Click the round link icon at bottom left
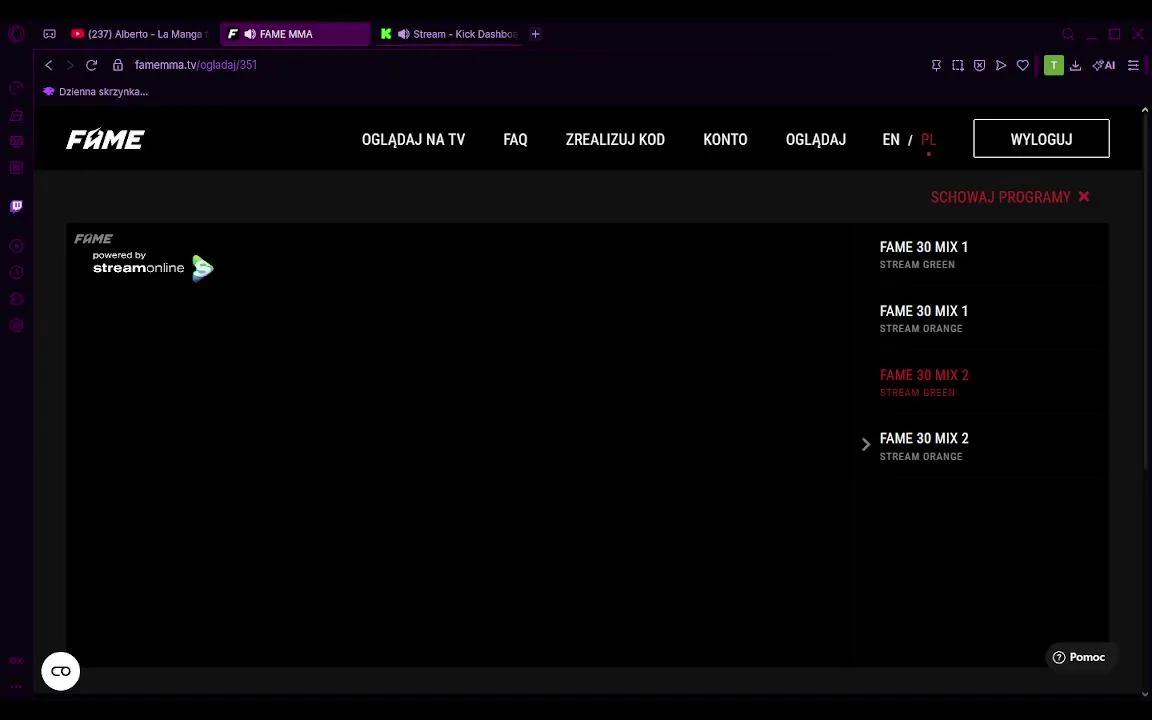This screenshot has width=1152, height=720. coord(60,671)
